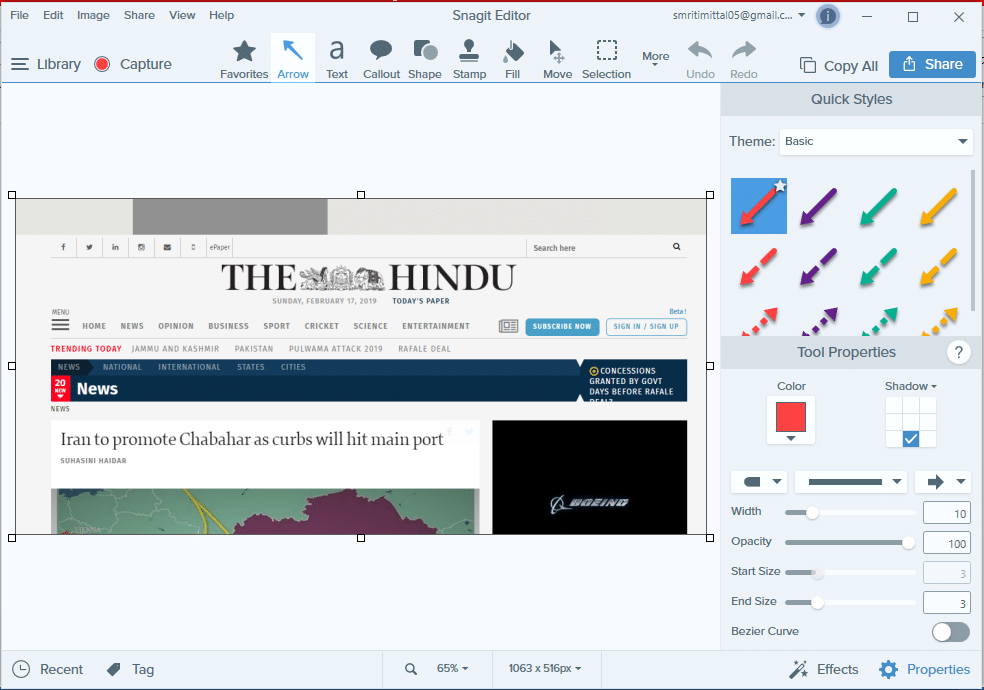Click Copy All
984x690 pixels.
[x=838, y=64]
